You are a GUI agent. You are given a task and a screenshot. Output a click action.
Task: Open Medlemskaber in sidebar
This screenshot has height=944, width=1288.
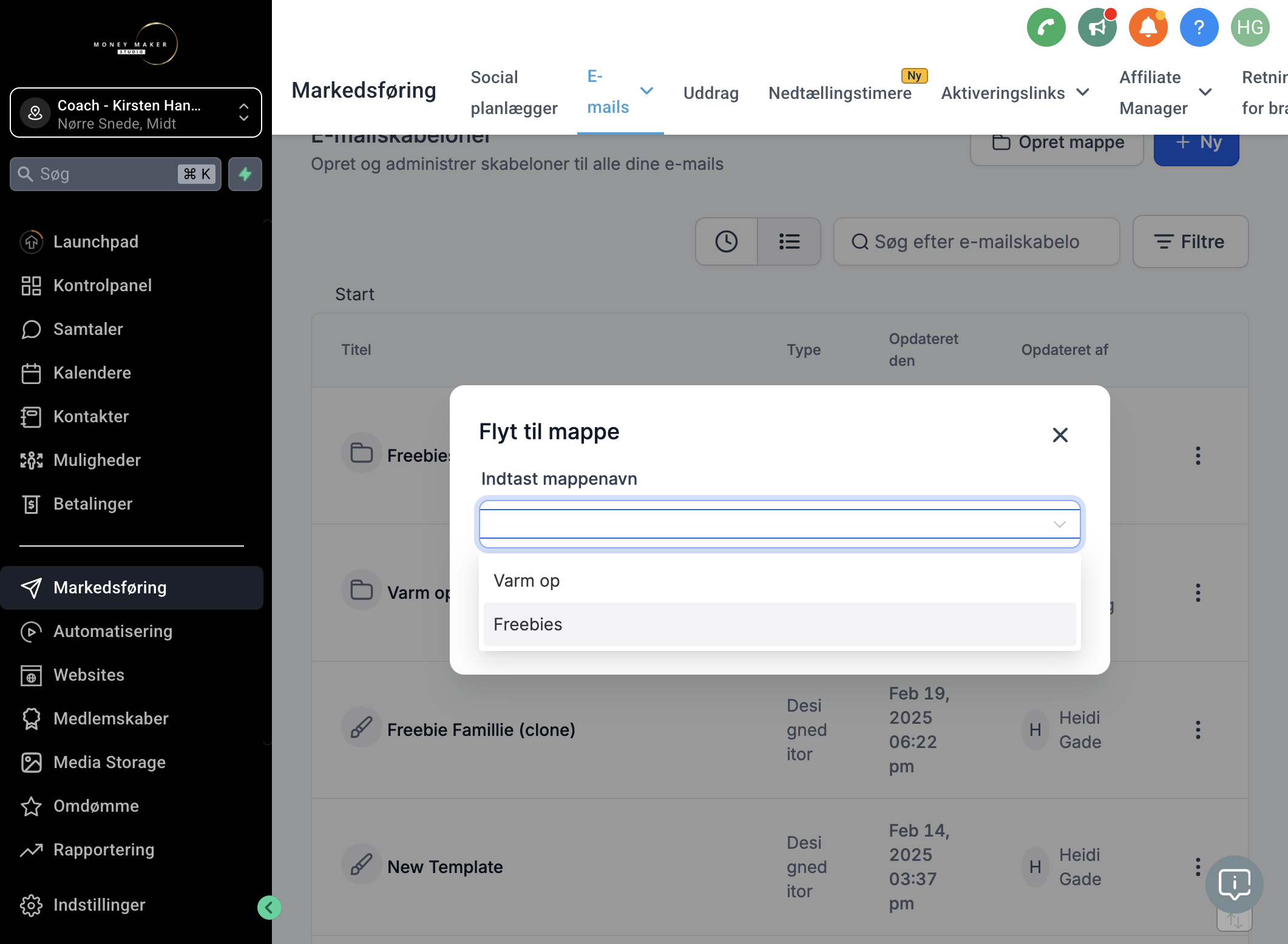(x=132, y=718)
